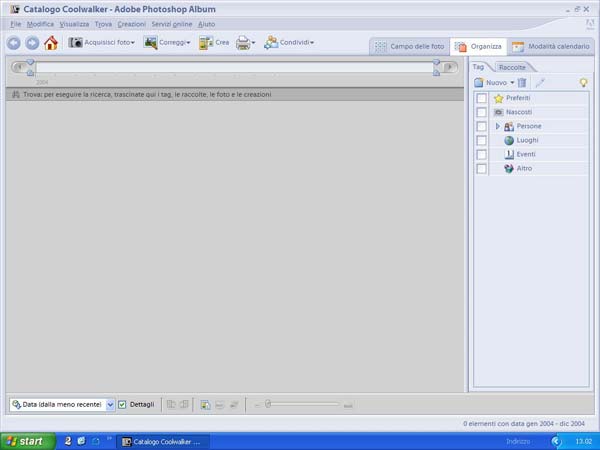This screenshot has width=600, height=450.
Task: Click the delete tag trash icon
Action: point(522,82)
